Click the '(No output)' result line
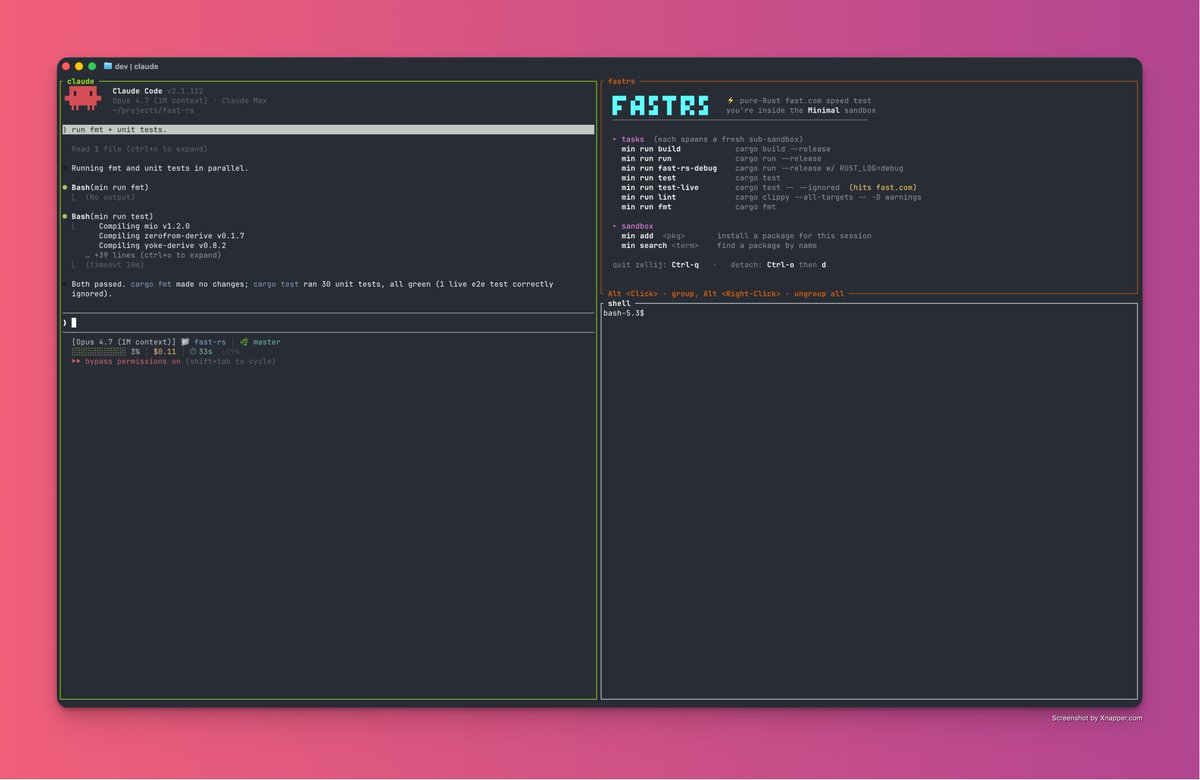The image size is (1200, 780). [110, 197]
